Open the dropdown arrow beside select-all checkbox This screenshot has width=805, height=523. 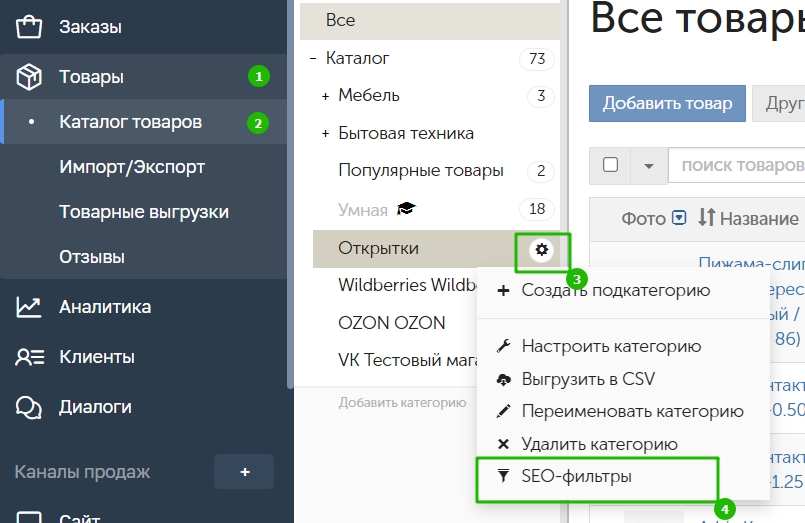(649, 166)
